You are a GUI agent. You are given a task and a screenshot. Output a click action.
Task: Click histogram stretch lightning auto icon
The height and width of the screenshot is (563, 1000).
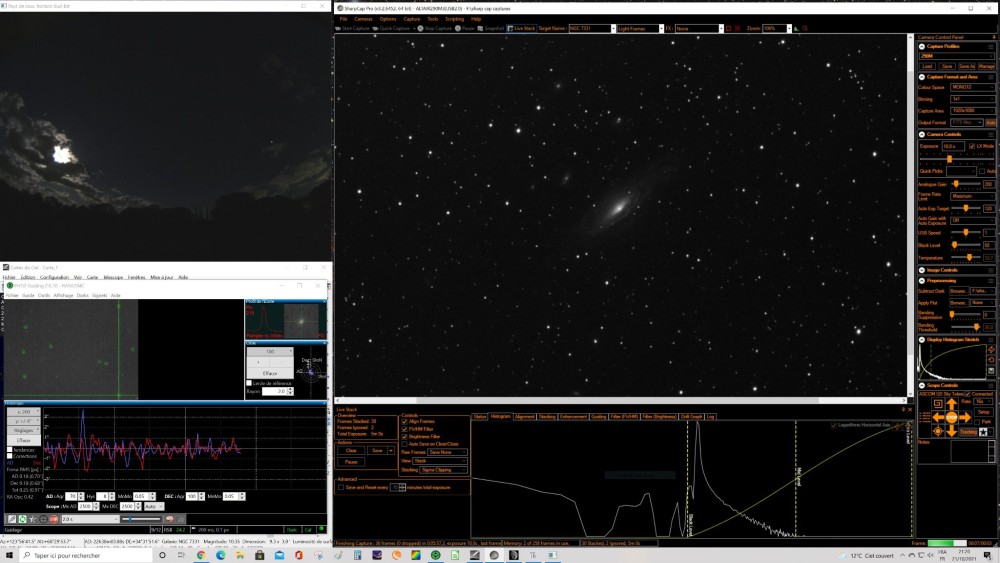tap(991, 349)
